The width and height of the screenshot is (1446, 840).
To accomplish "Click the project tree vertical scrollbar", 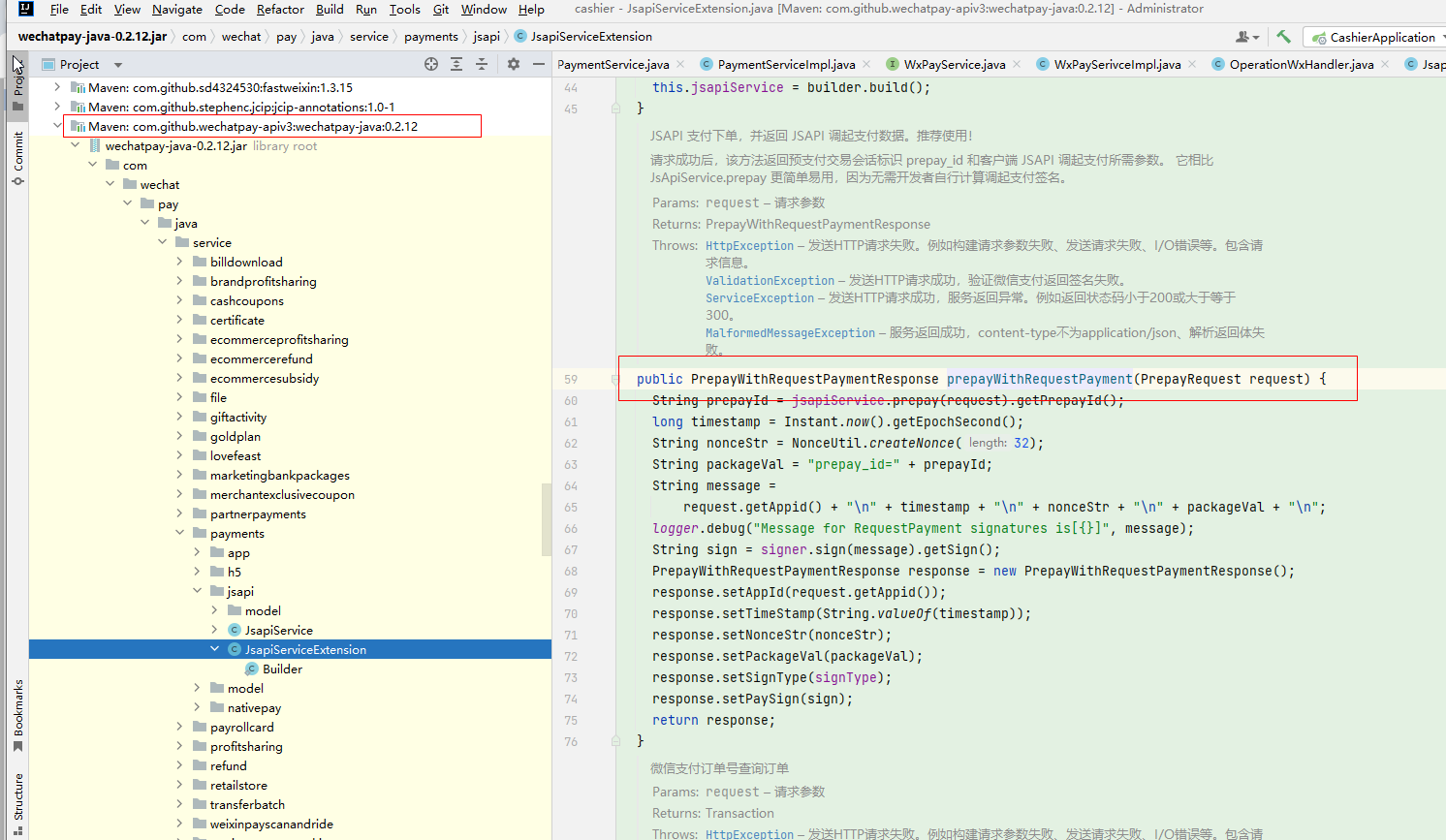I will tap(547, 518).
